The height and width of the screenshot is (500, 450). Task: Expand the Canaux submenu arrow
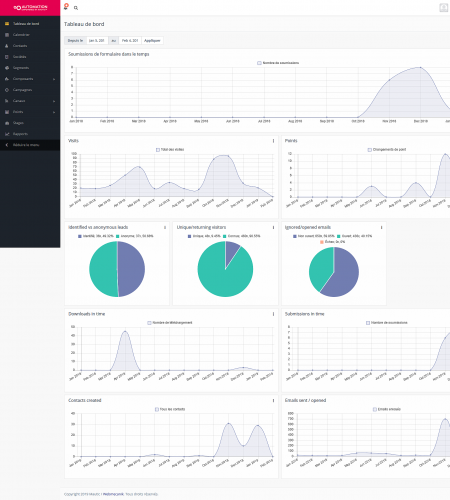coord(54,101)
